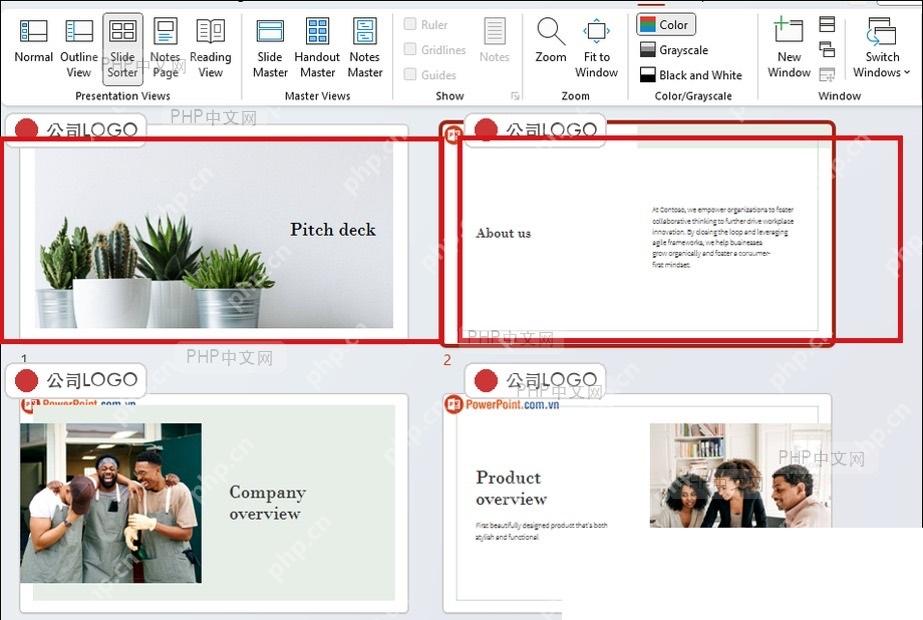Open Outline View
The image size is (923, 620).
point(79,49)
